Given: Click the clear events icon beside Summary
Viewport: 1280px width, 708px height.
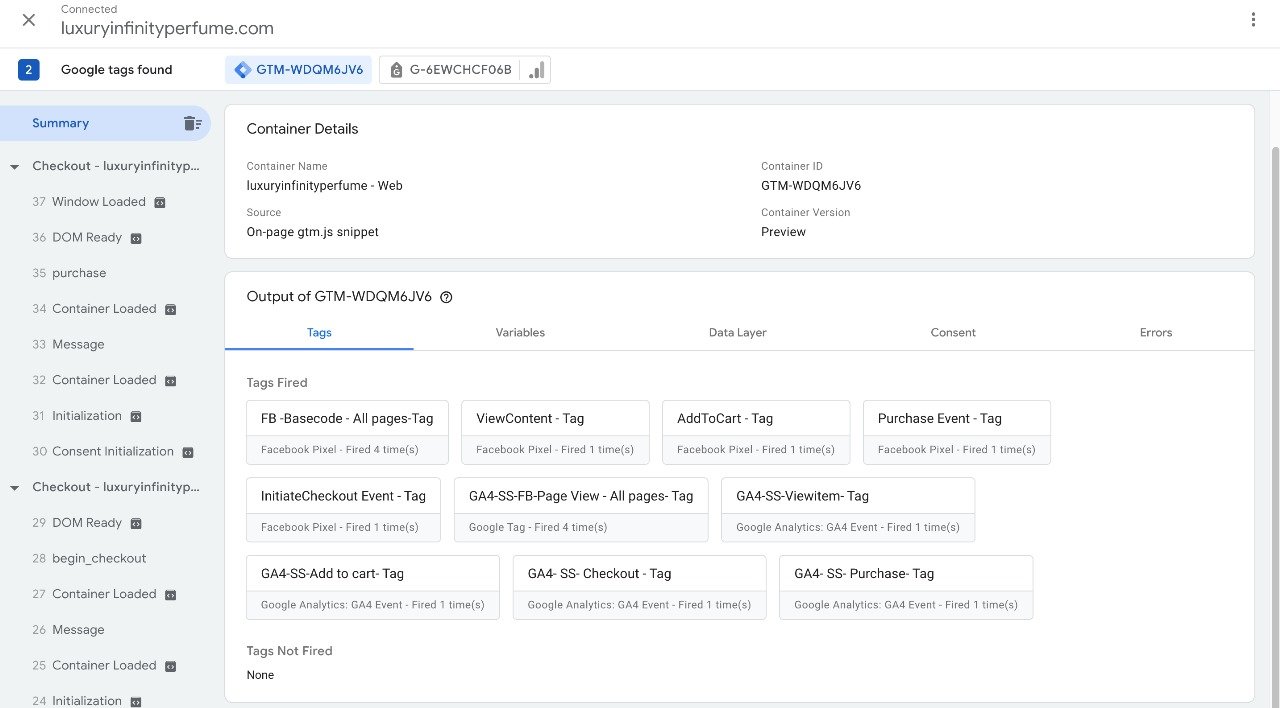Looking at the screenshot, I should 192,123.
